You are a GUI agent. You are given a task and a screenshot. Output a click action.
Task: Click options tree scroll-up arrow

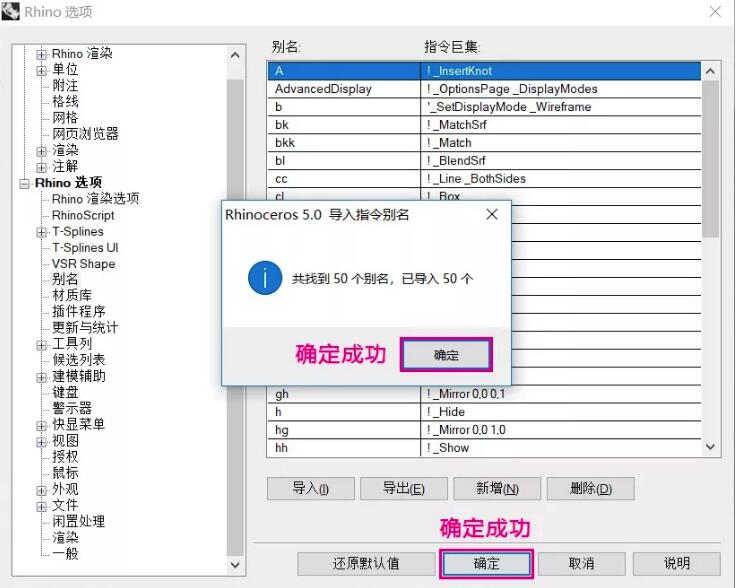point(235,55)
